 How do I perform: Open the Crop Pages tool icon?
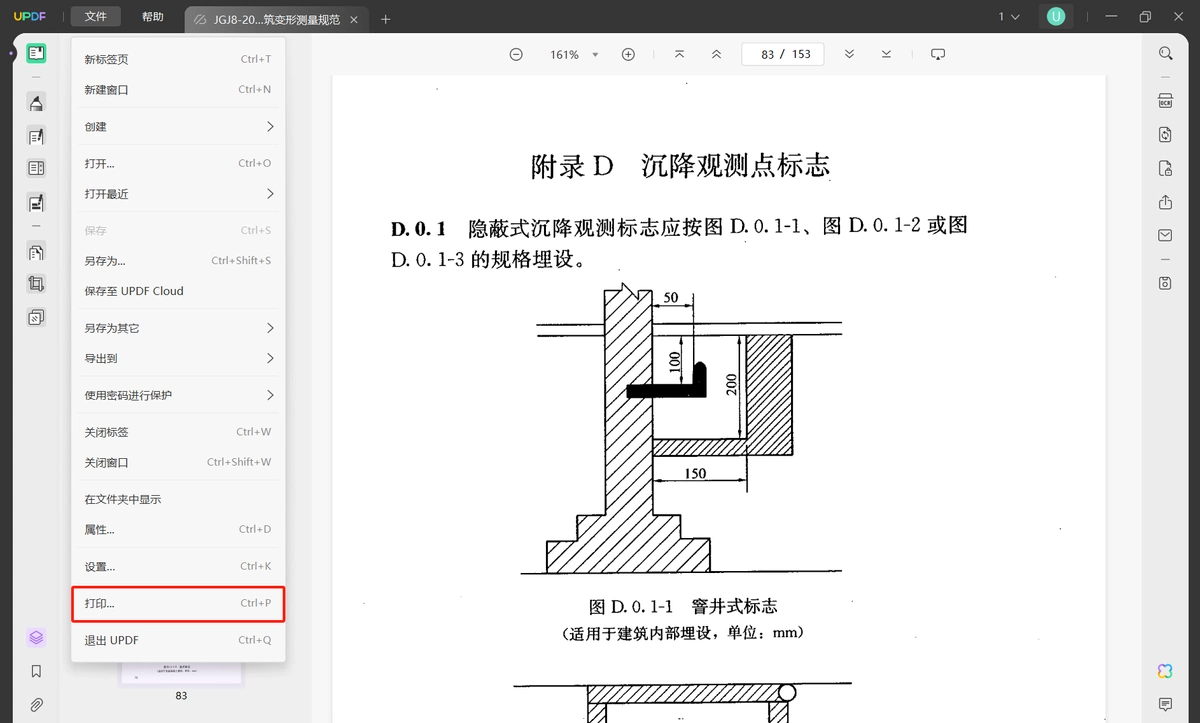[x=36, y=284]
